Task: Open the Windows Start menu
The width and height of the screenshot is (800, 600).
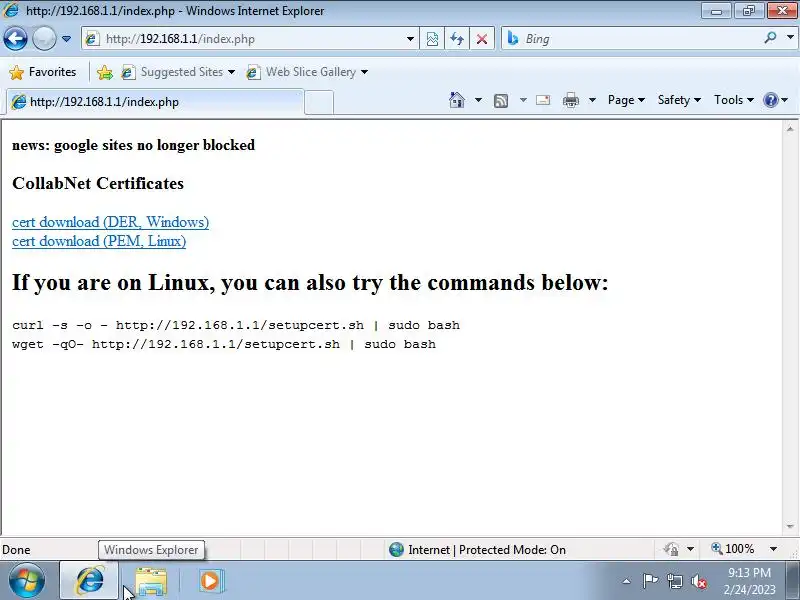Action: click(x=26, y=581)
